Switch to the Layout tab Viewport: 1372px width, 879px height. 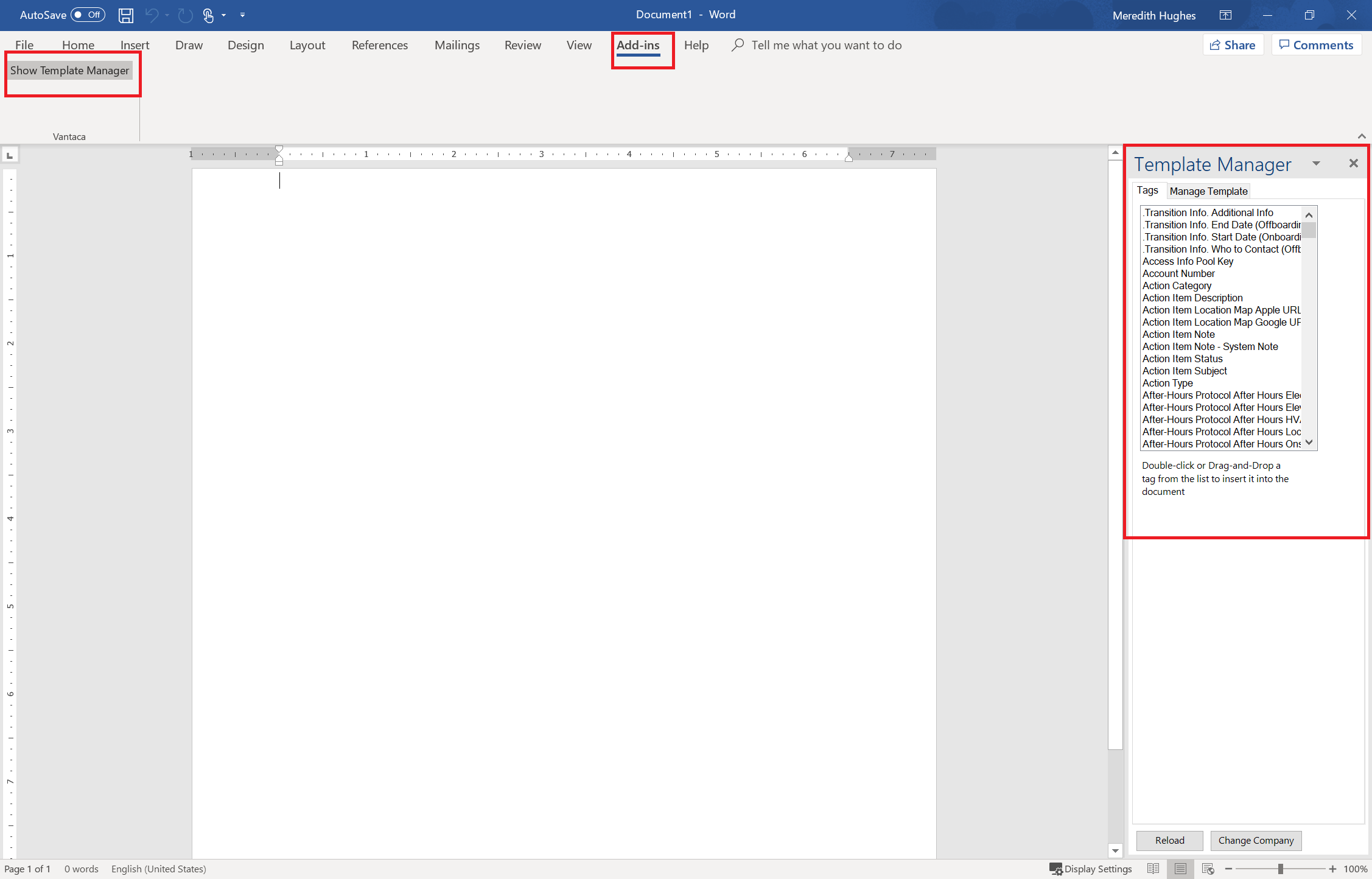point(307,45)
